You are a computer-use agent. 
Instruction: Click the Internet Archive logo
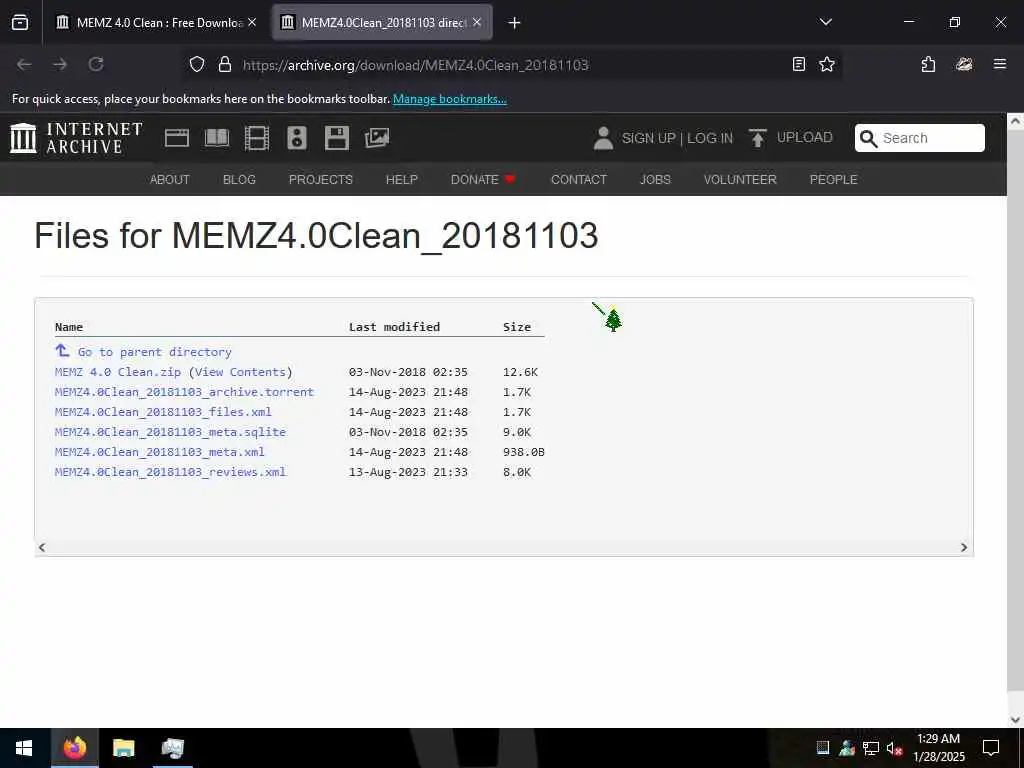(76, 138)
